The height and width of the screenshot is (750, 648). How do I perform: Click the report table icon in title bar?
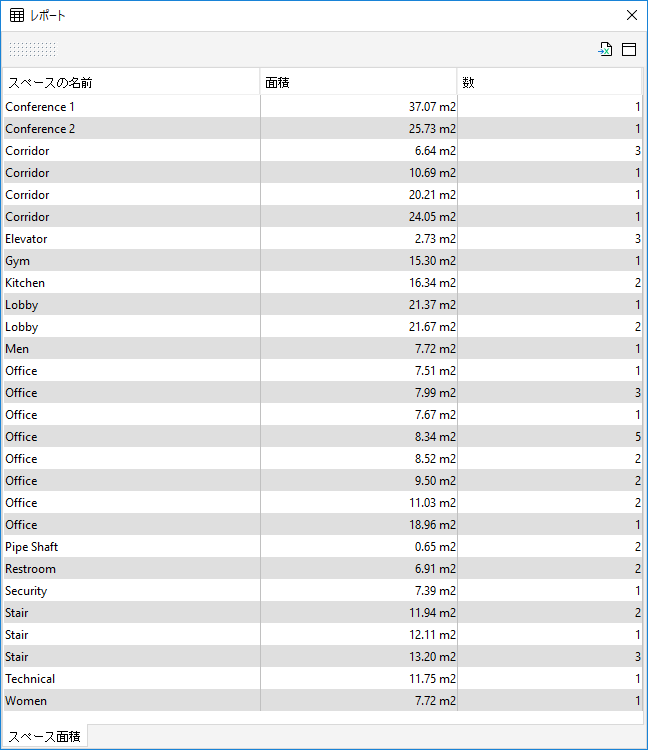tap(17, 15)
